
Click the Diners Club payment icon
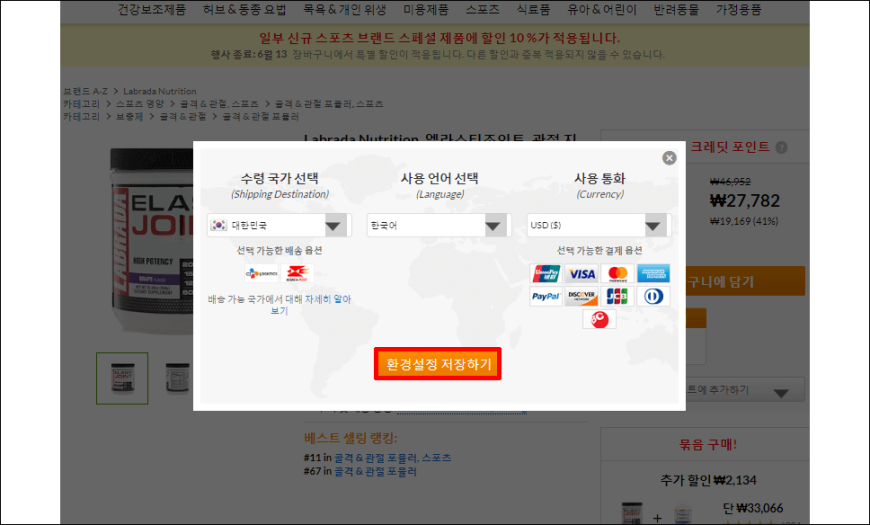click(x=653, y=296)
